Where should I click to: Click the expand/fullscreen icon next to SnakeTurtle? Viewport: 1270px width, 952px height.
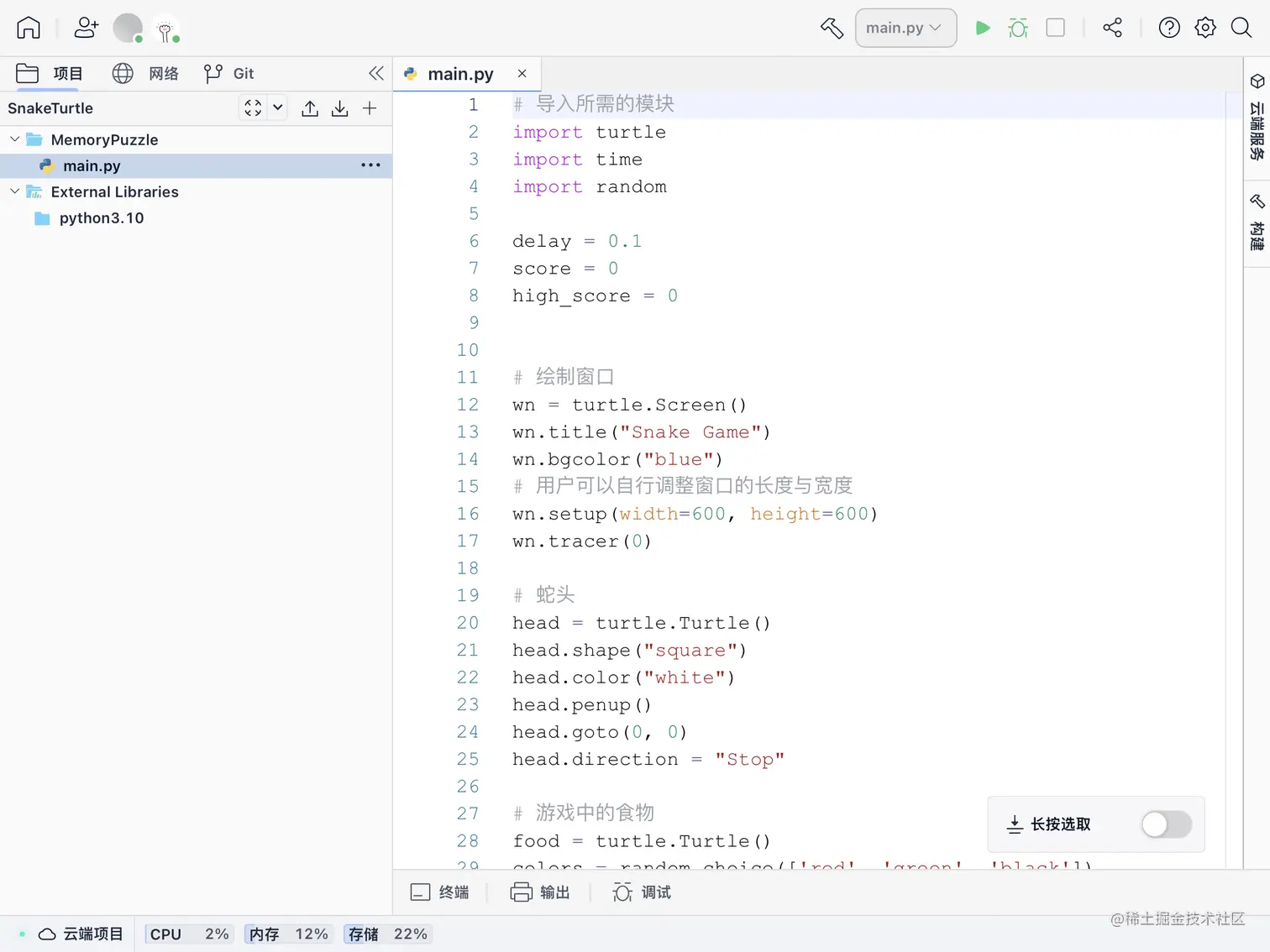(253, 107)
